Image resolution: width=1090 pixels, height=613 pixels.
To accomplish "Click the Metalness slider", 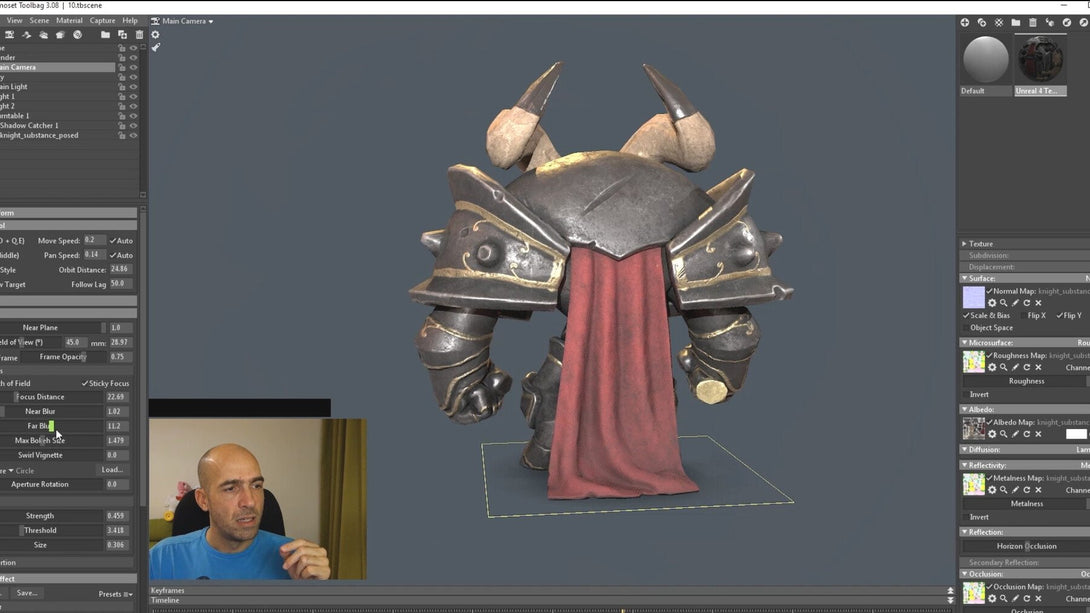I will [x=1026, y=504].
